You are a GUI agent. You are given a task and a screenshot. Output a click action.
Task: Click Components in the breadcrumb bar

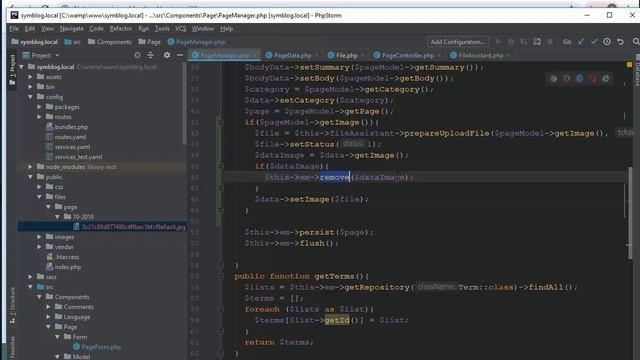coord(110,42)
